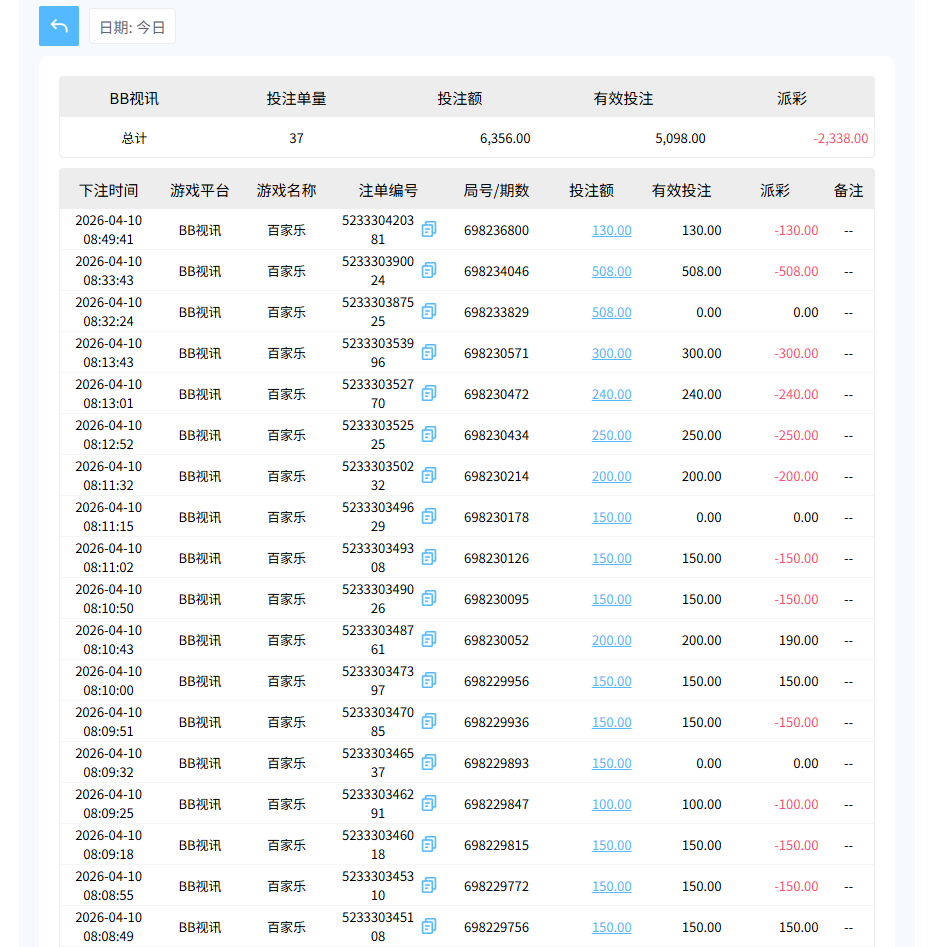Open the 日期: 今日 date filter
Image resolution: width=934 pixels, height=947 pixels.
coord(132,27)
